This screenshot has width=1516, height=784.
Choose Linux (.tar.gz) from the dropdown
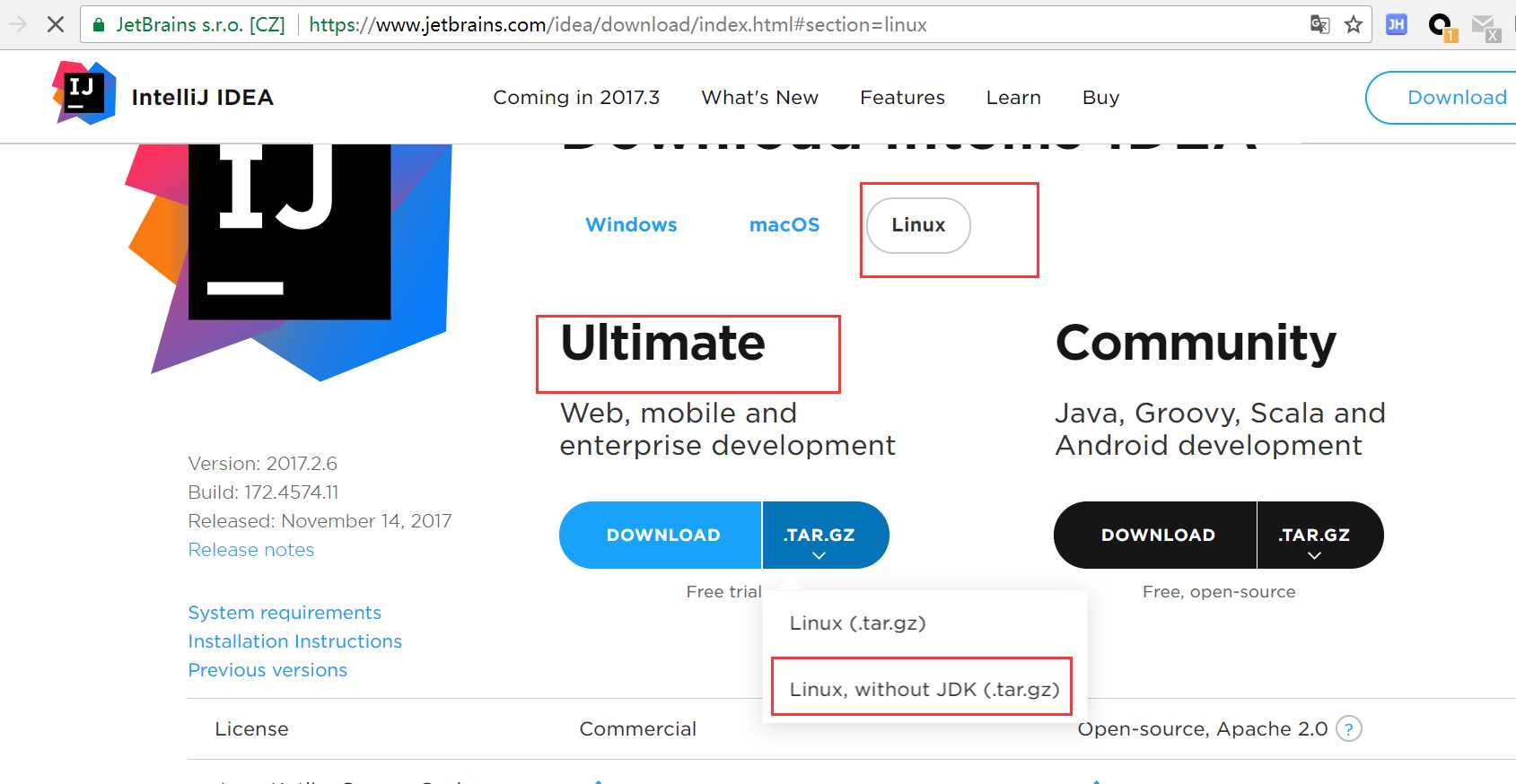pyautogui.click(x=857, y=623)
